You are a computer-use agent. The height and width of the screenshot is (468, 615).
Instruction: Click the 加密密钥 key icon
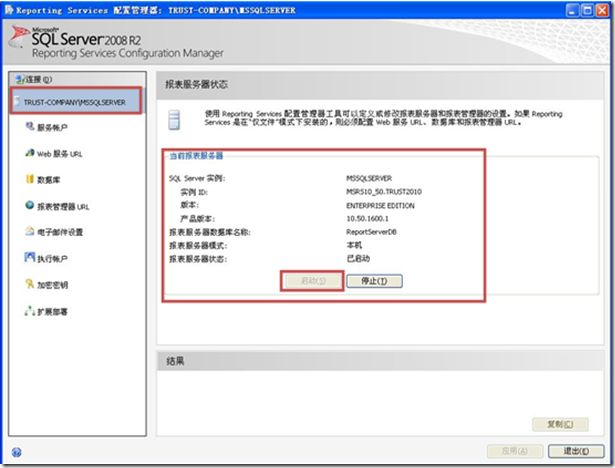(30, 284)
